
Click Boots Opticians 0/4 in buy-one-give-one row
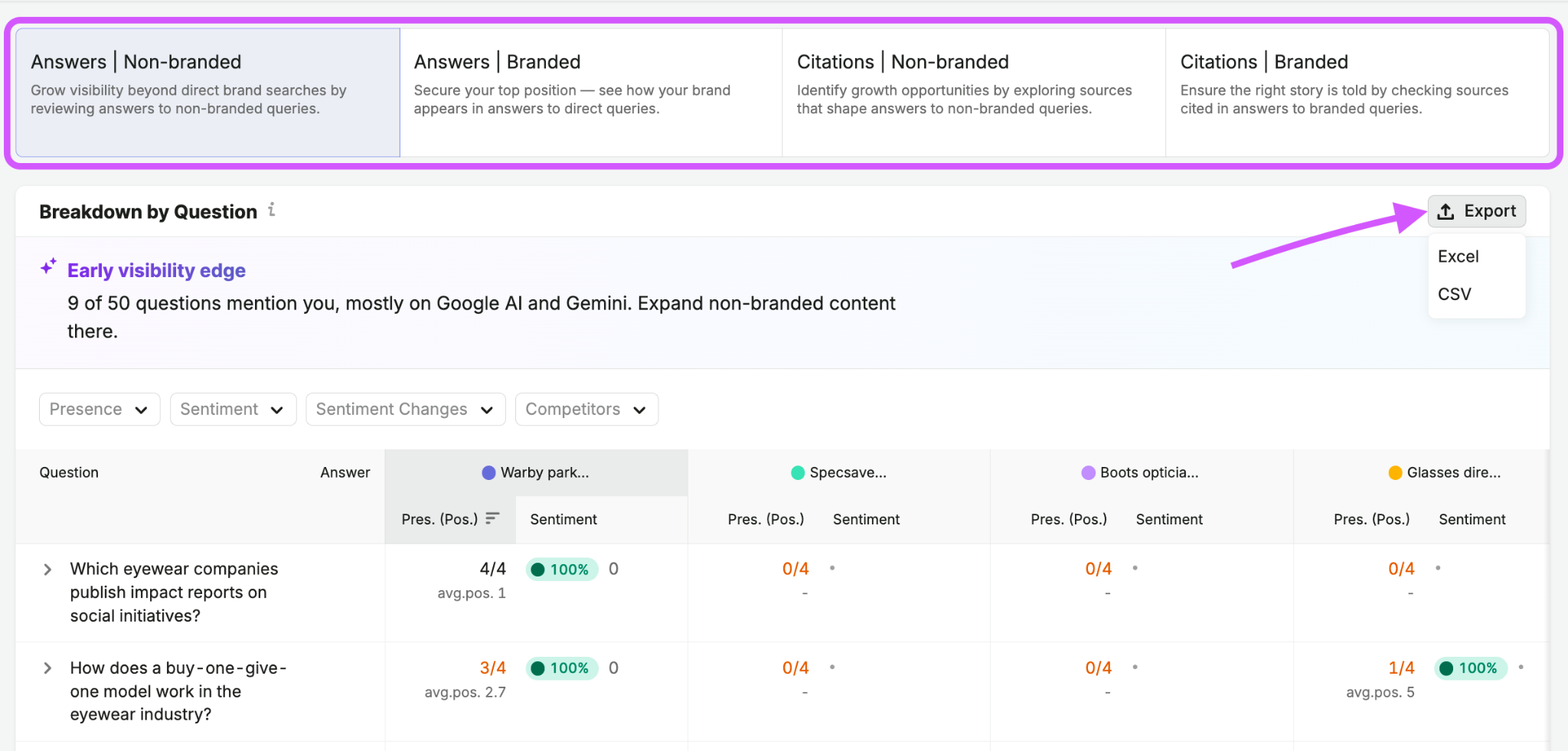click(x=1099, y=668)
